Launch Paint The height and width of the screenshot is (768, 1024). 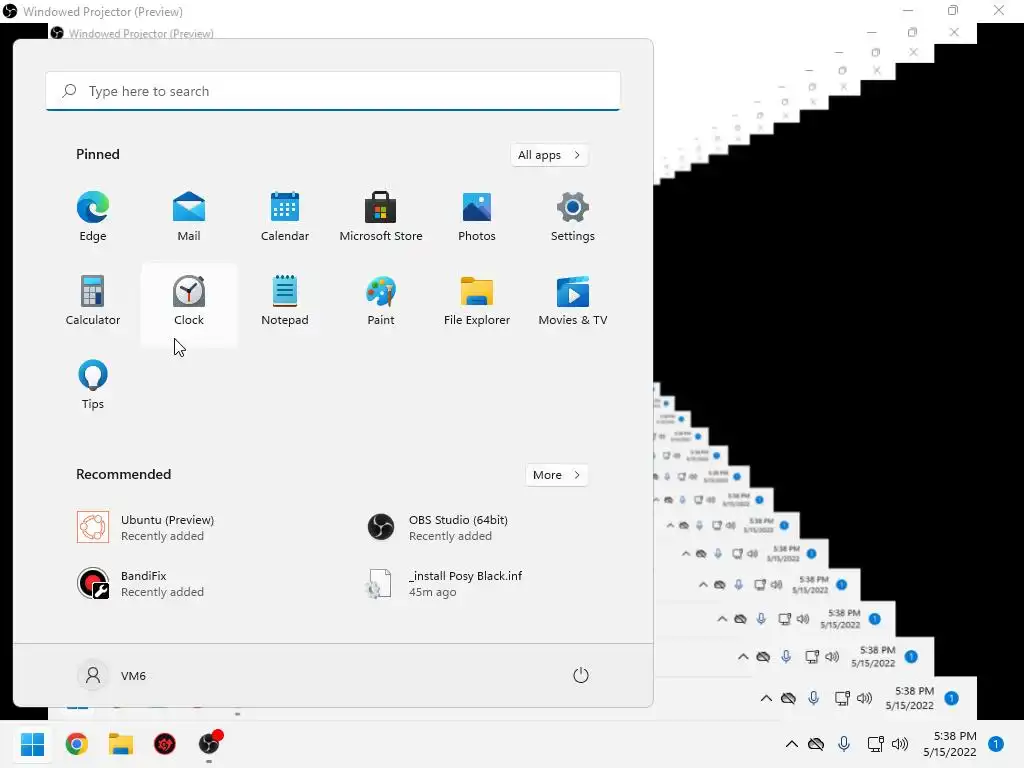[x=381, y=300]
